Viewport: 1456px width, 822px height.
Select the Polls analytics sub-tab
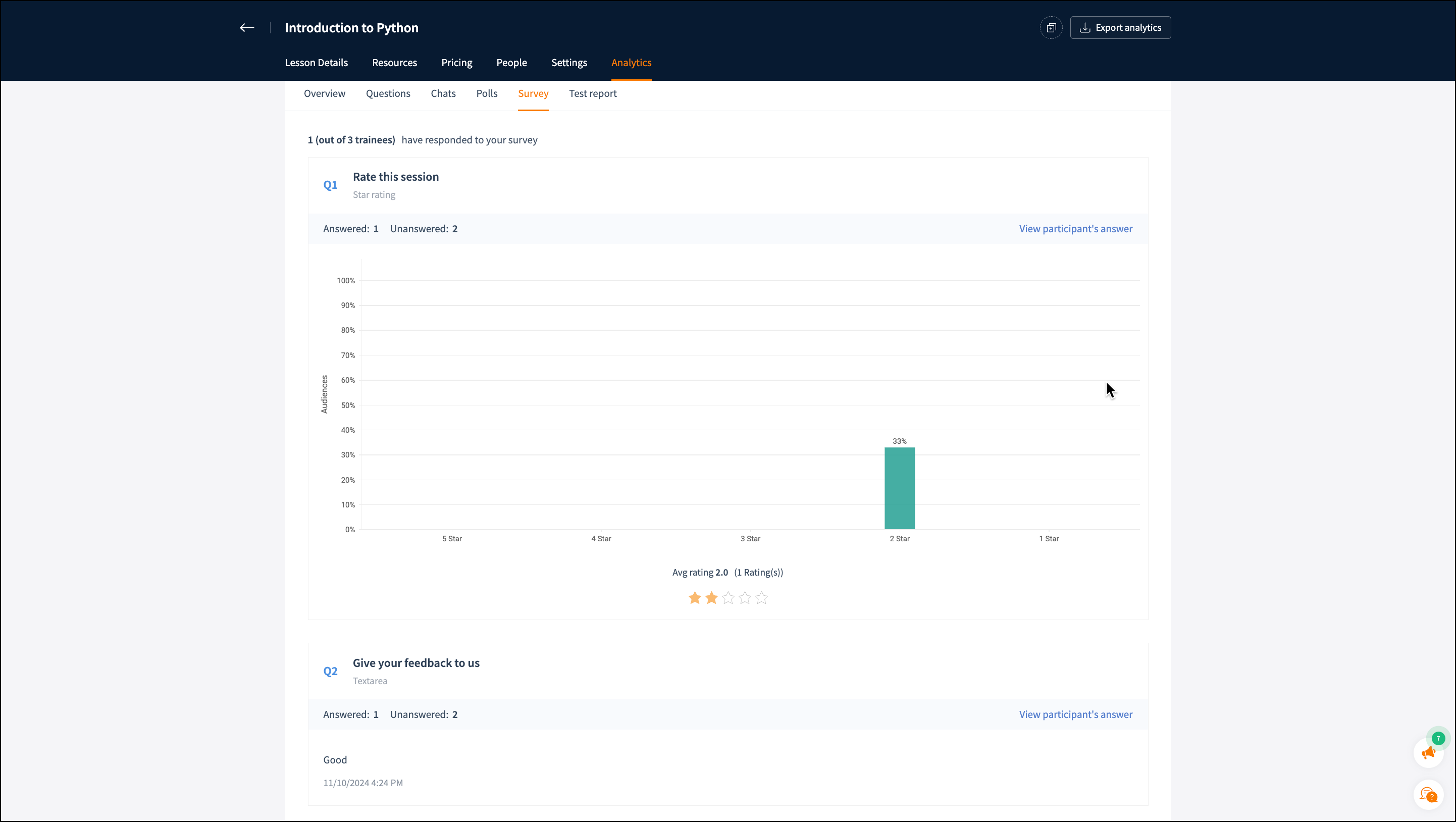tap(487, 93)
